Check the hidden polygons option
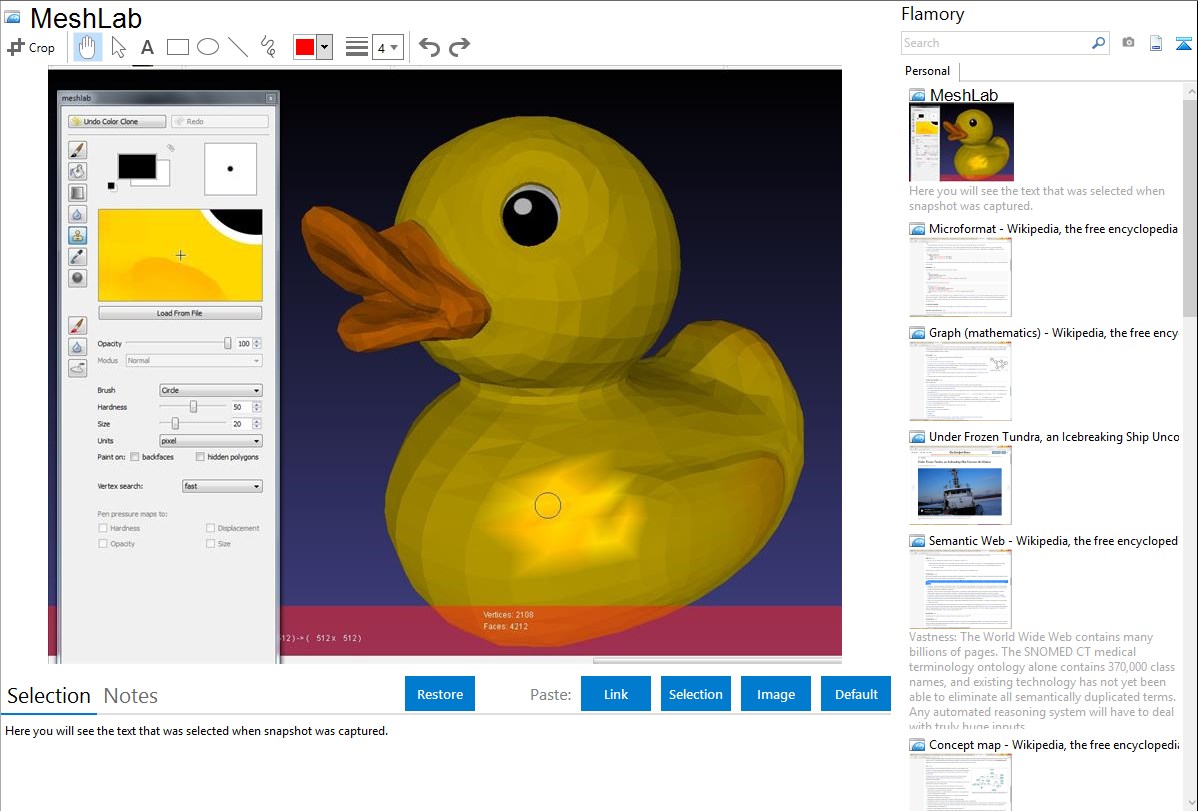 [x=201, y=457]
